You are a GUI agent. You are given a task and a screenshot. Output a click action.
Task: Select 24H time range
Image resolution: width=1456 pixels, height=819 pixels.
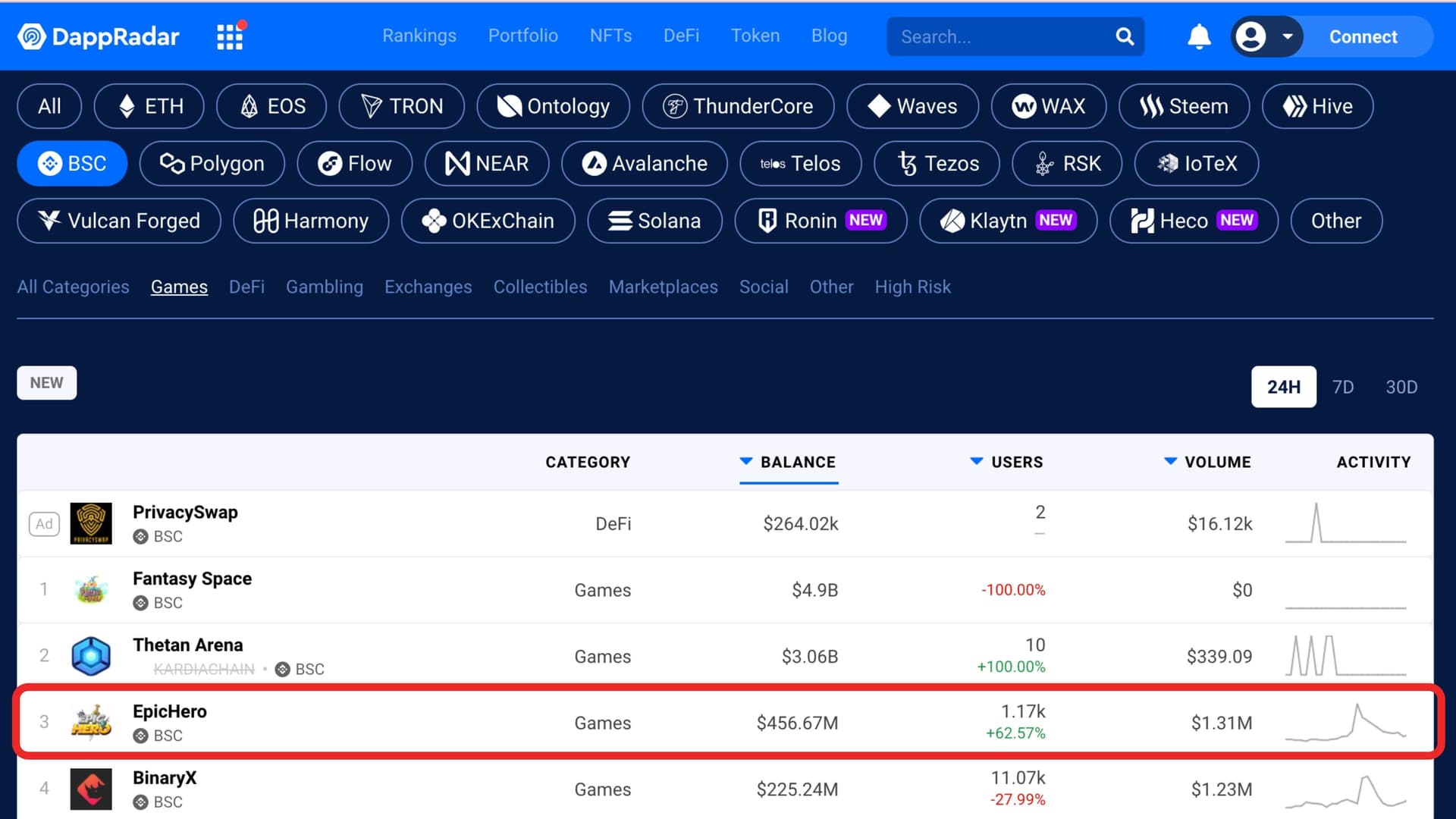coord(1283,387)
